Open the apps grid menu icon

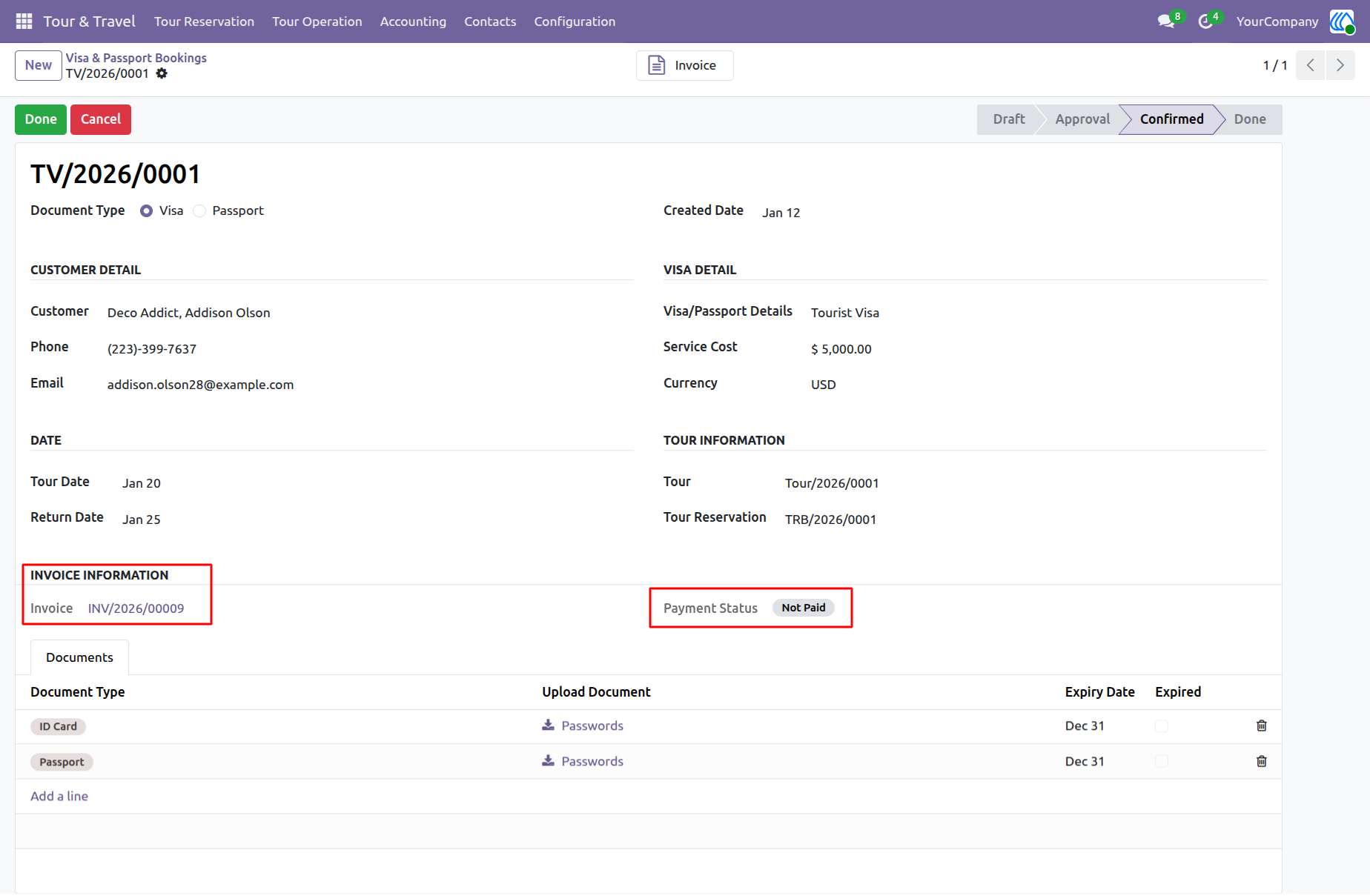tap(24, 21)
